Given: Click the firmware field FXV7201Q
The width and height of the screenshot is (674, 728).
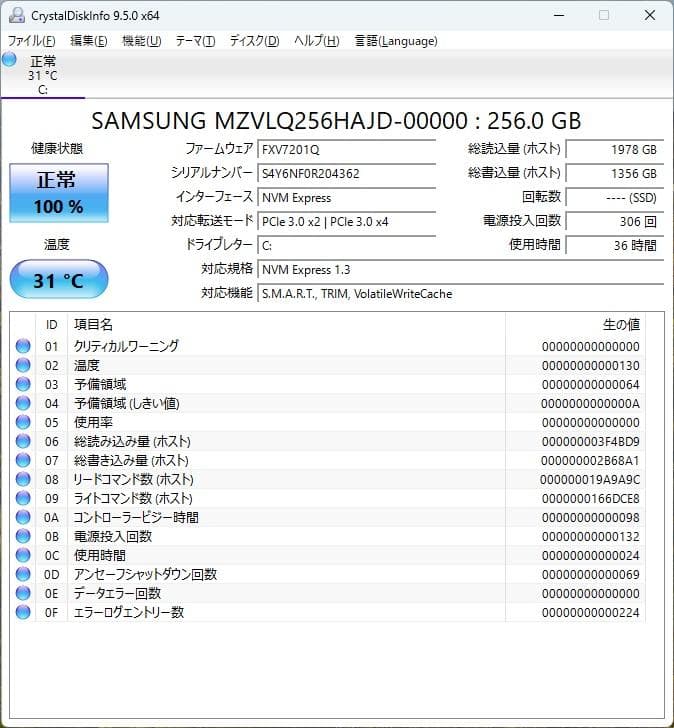Looking at the screenshot, I should [346, 150].
